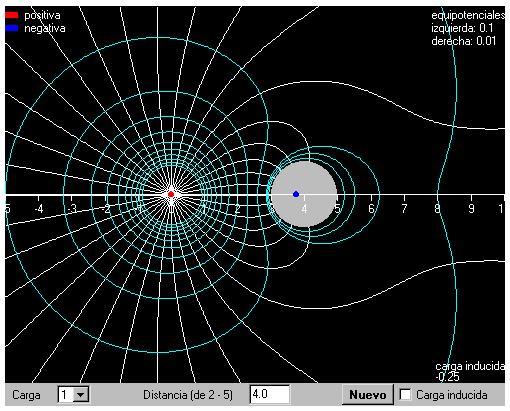Image resolution: width=510 pixels, height=411 pixels.
Task: Click the Distancia (de 2 - 5) label
Action: click(188, 395)
